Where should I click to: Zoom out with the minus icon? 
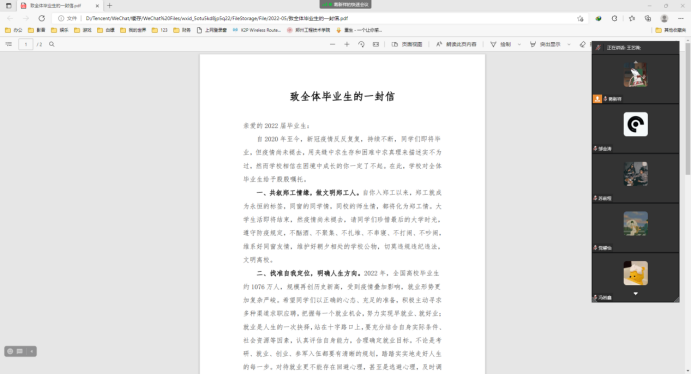point(332,44)
